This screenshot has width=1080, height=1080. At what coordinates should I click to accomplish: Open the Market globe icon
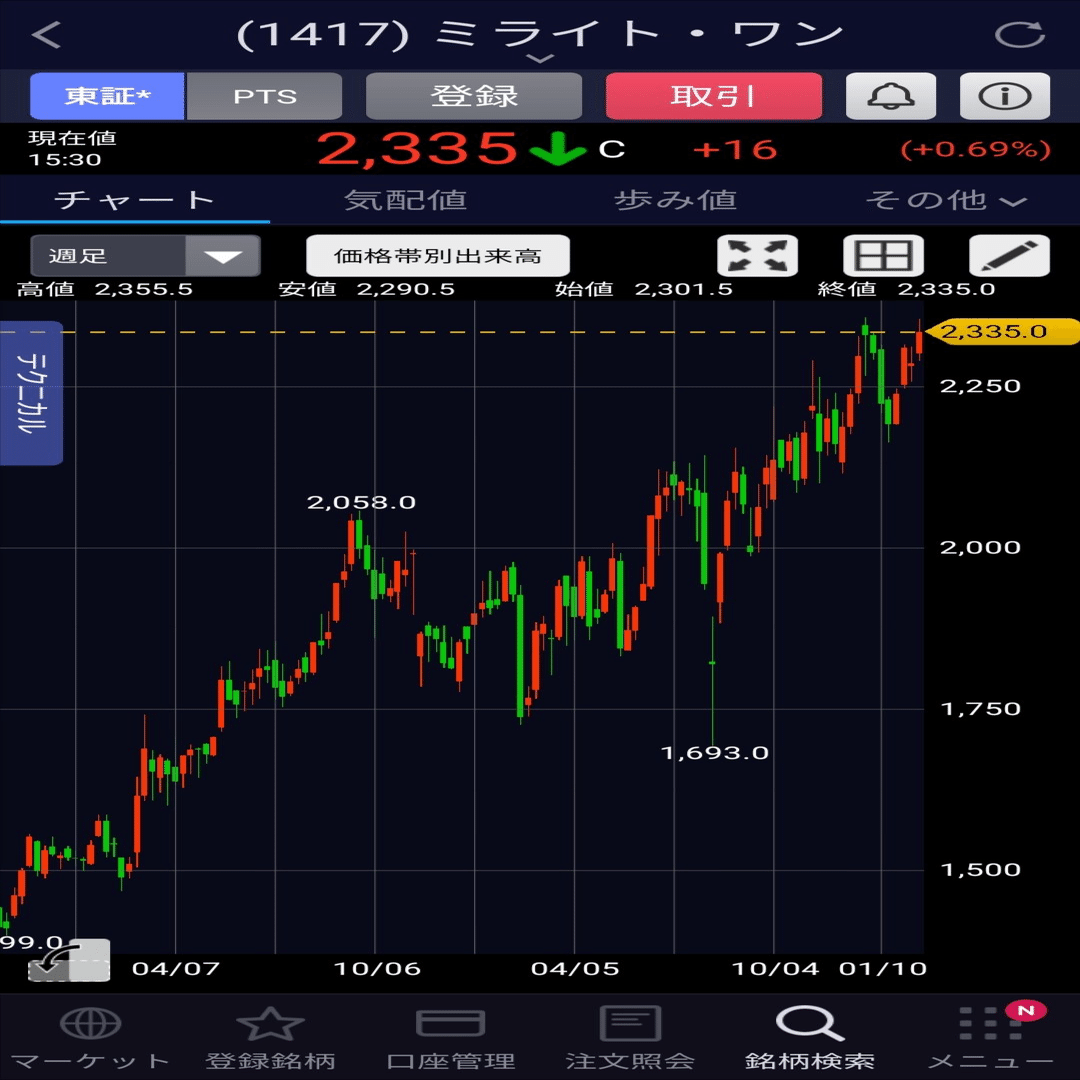(x=90, y=1023)
